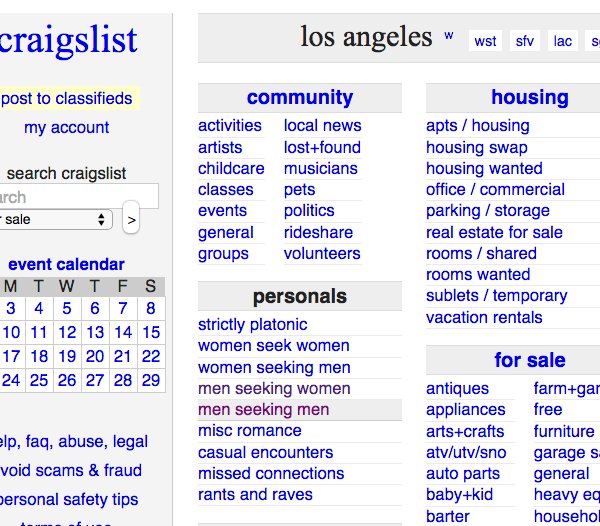Open the 'for sale' section heading
This screenshot has width=600, height=526.
click(530, 360)
